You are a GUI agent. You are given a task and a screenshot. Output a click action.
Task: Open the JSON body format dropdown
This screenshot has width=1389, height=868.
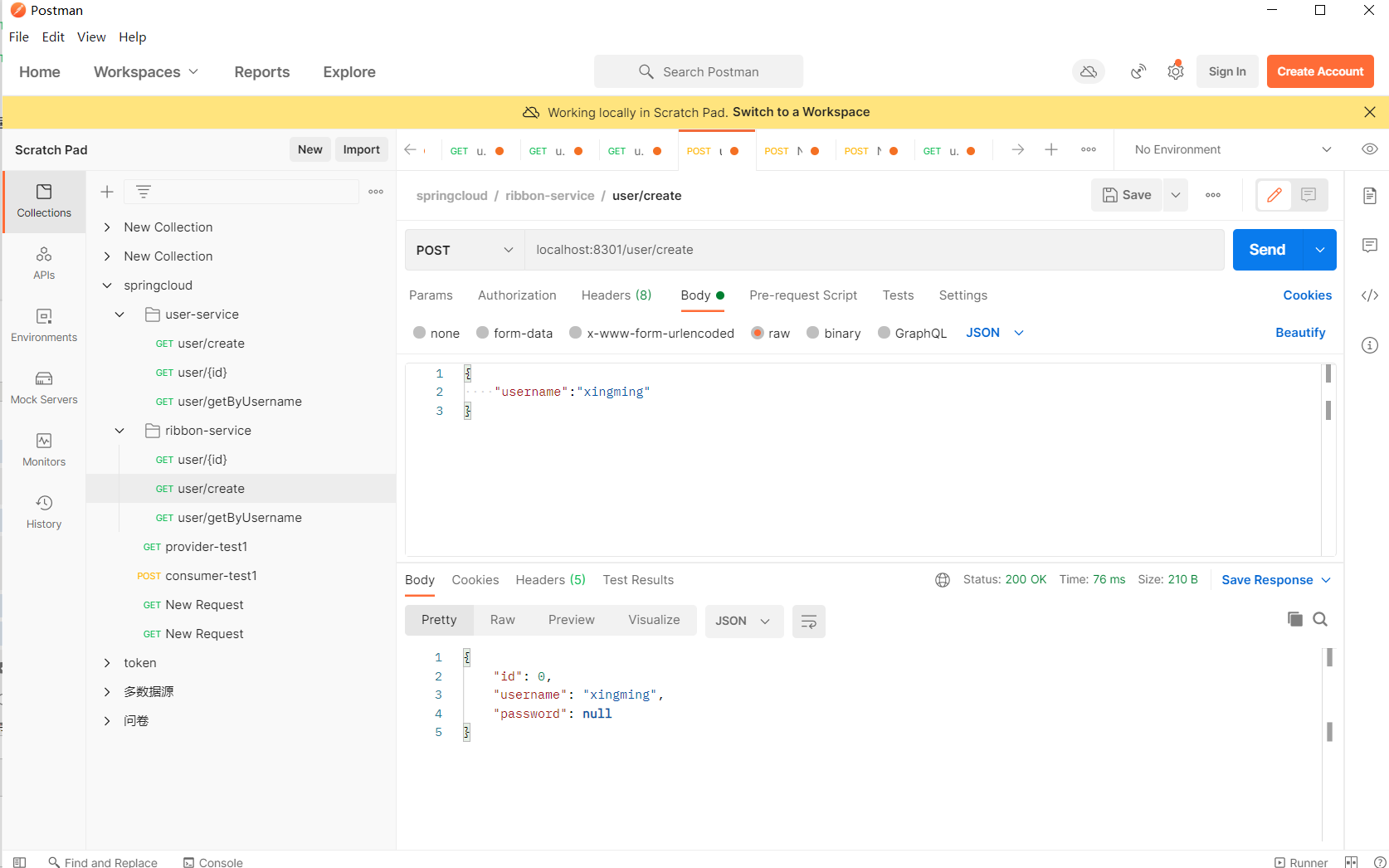pyautogui.click(x=995, y=333)
